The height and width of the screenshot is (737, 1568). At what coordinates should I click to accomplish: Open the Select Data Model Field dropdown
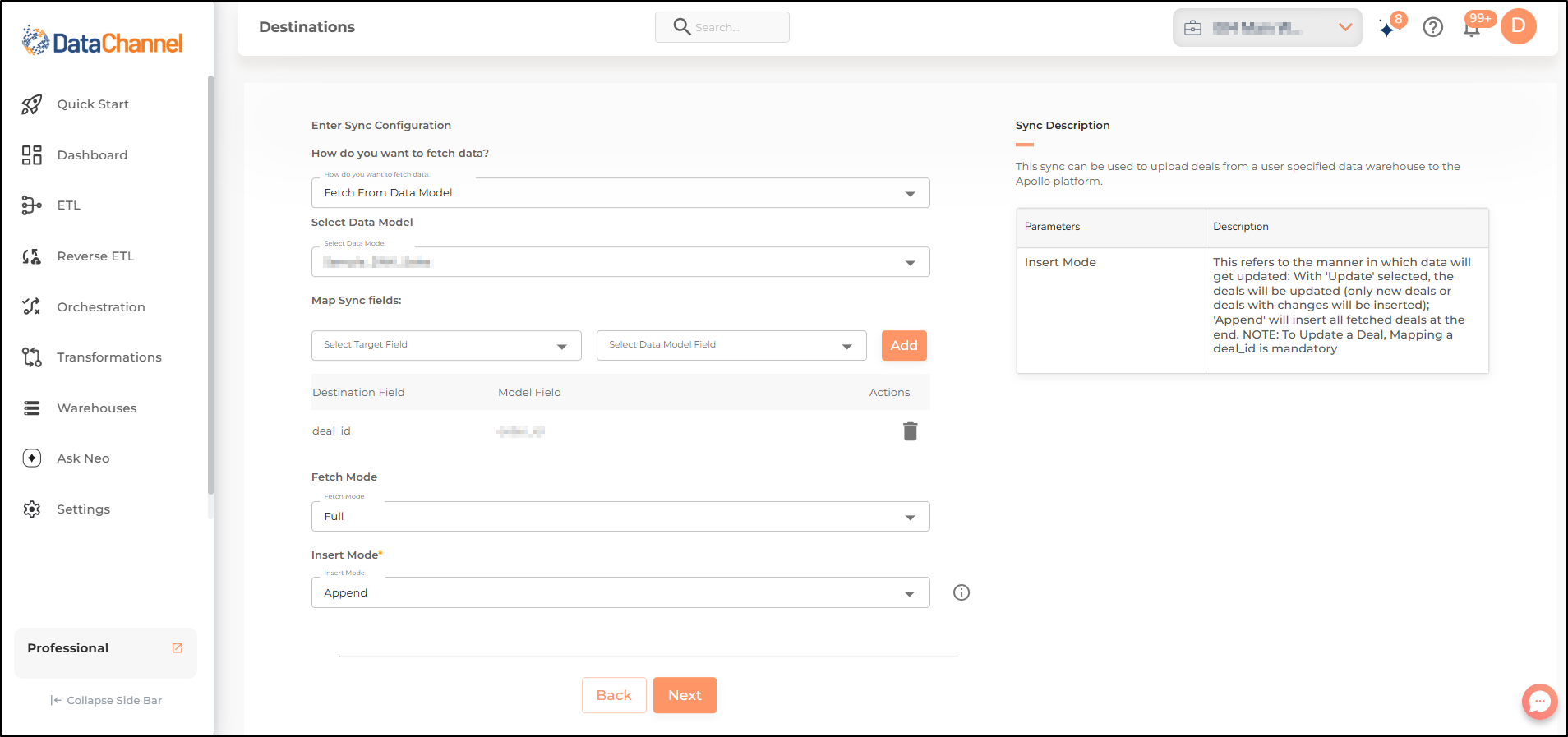tap(731, 345)
